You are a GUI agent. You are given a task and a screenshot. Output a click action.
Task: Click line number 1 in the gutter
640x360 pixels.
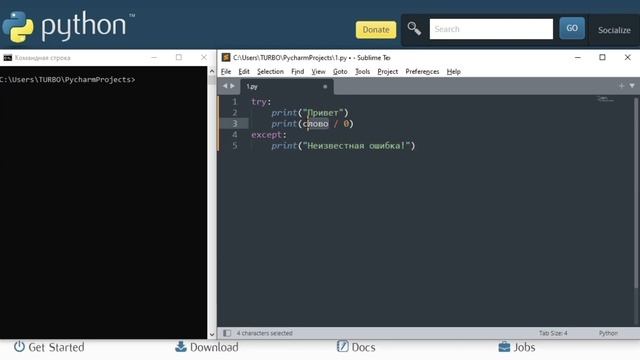pos(235,101)
